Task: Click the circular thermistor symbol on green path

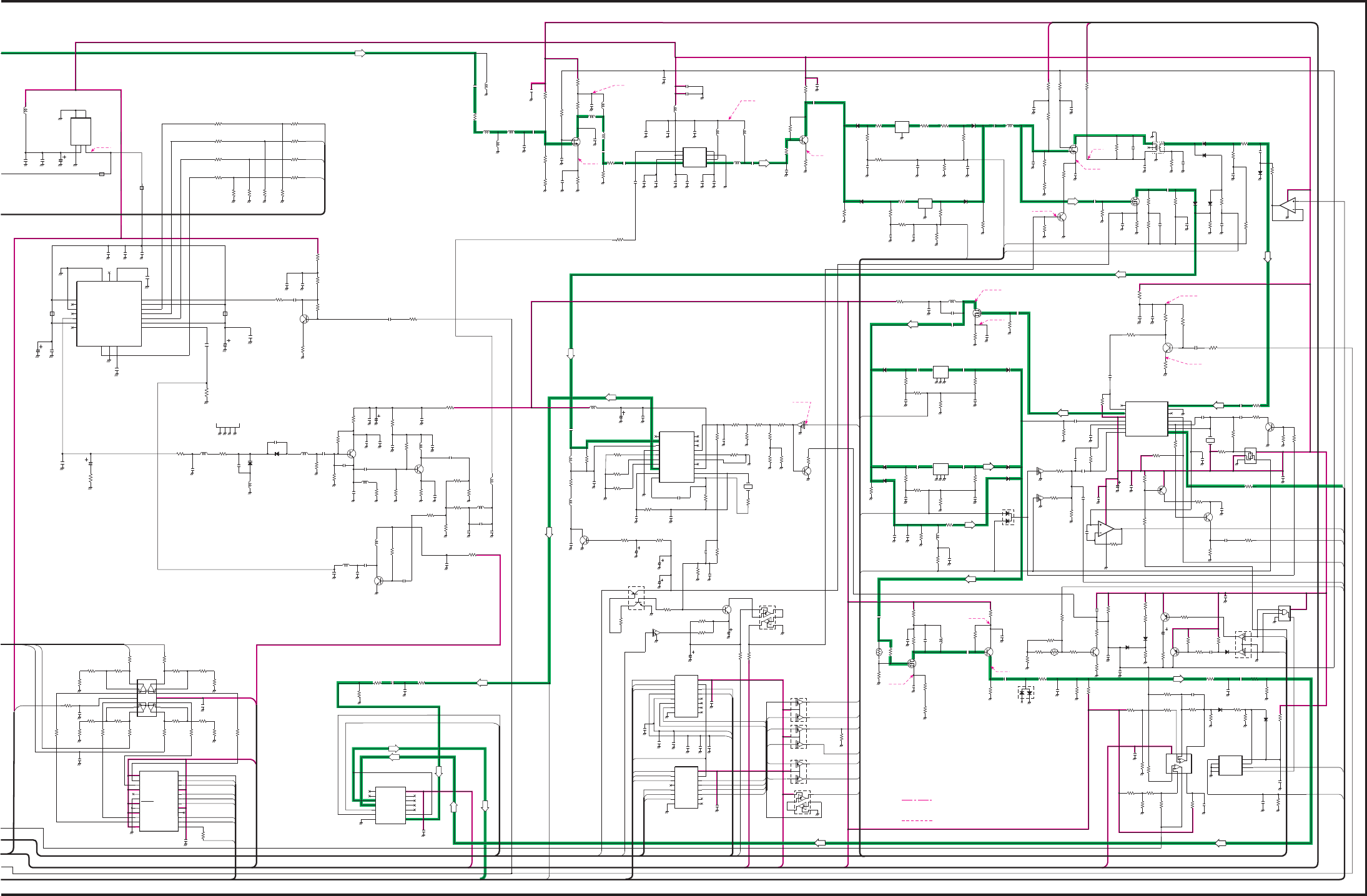Action: point(879,652)
